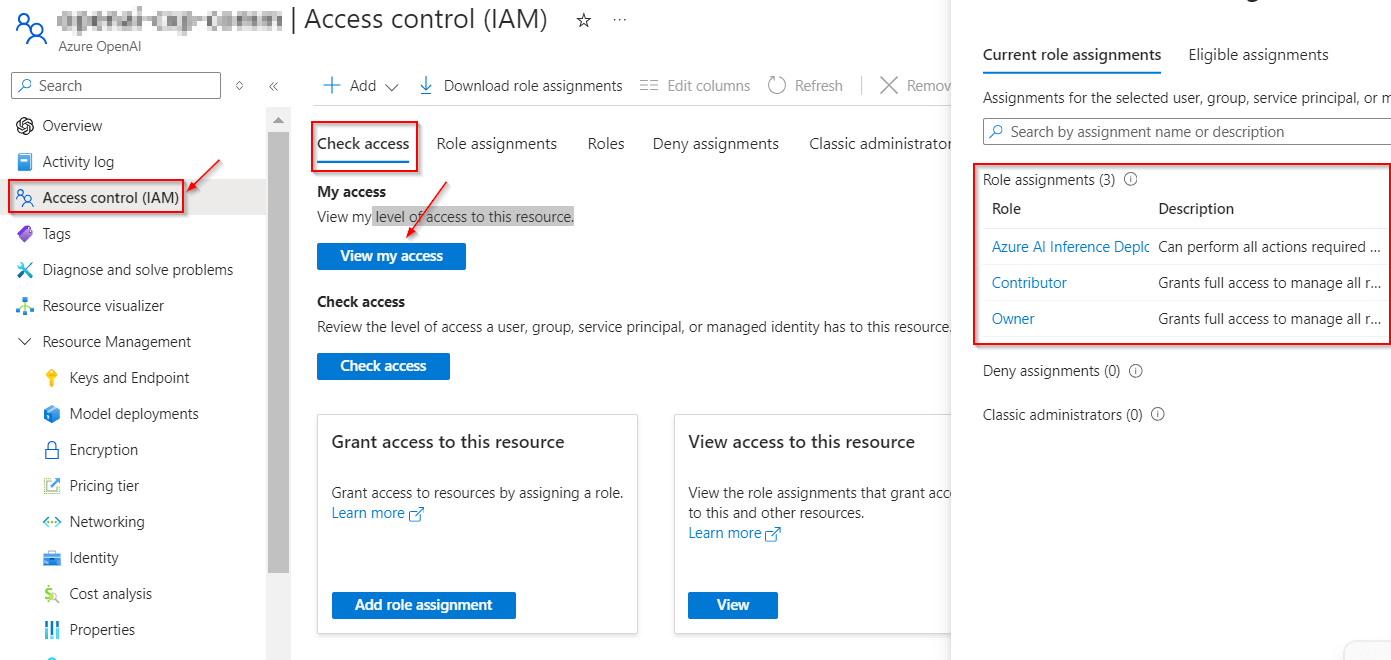
Task: Click the Azure OpenAI resource icon in header
Action: (x=31, y=27)
